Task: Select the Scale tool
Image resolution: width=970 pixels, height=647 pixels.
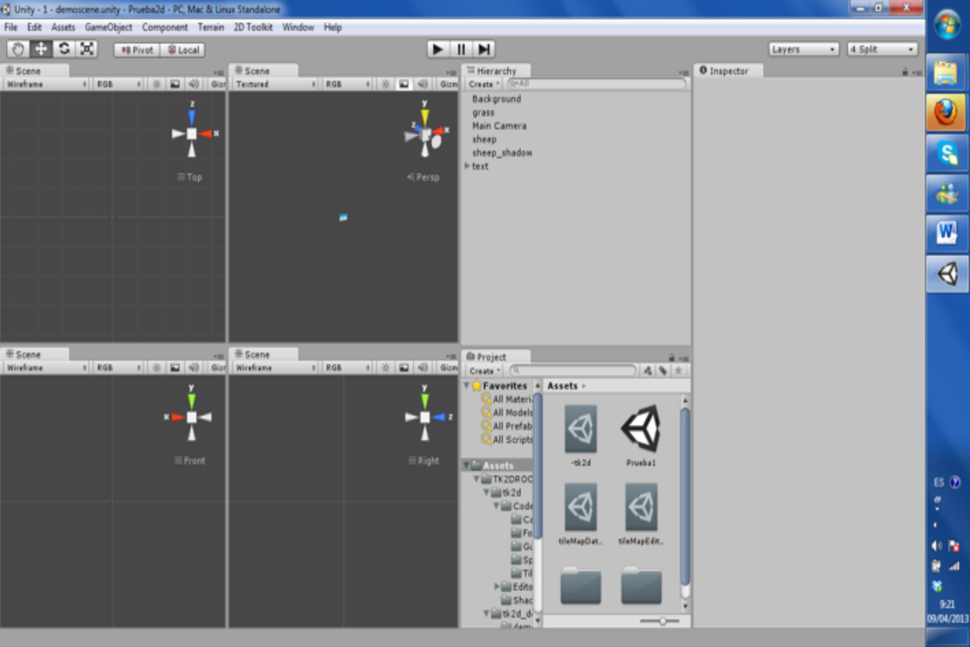Action: click(85, 48)
